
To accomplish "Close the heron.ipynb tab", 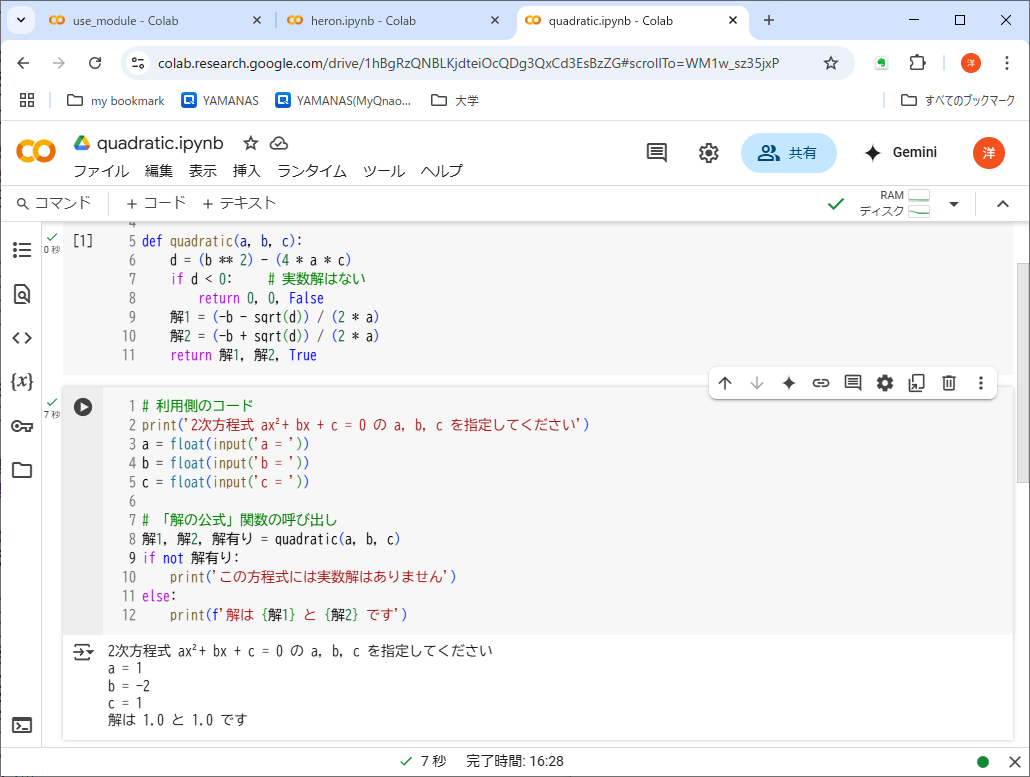I will (495, 20).
